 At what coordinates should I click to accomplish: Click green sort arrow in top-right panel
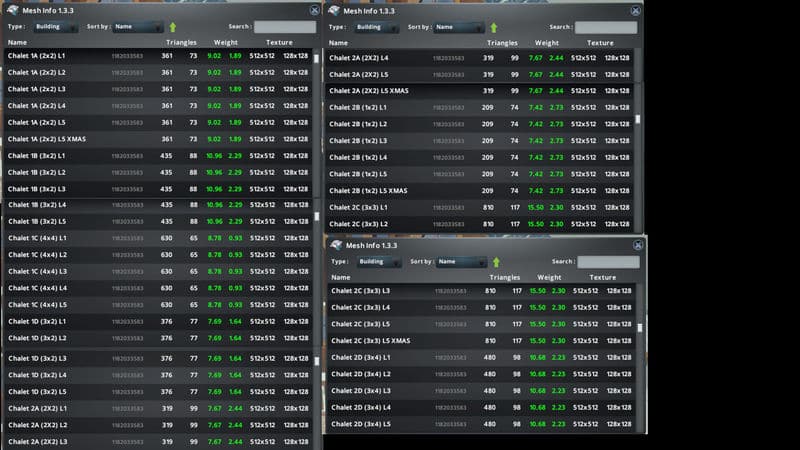click(x=494, y=27)
